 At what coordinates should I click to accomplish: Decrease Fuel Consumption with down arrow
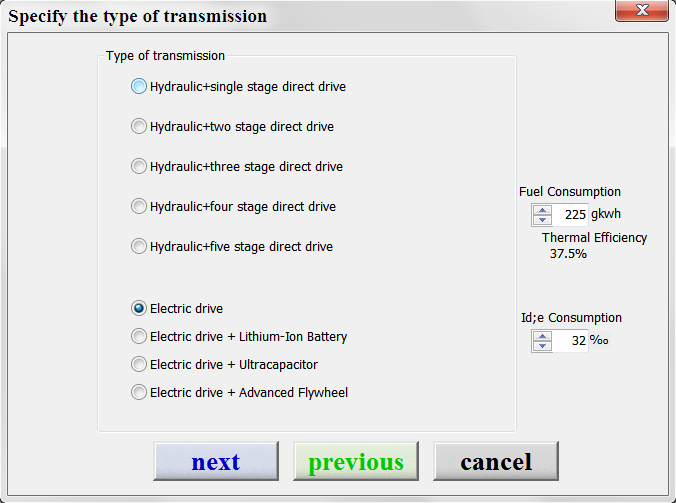point(542,220)
